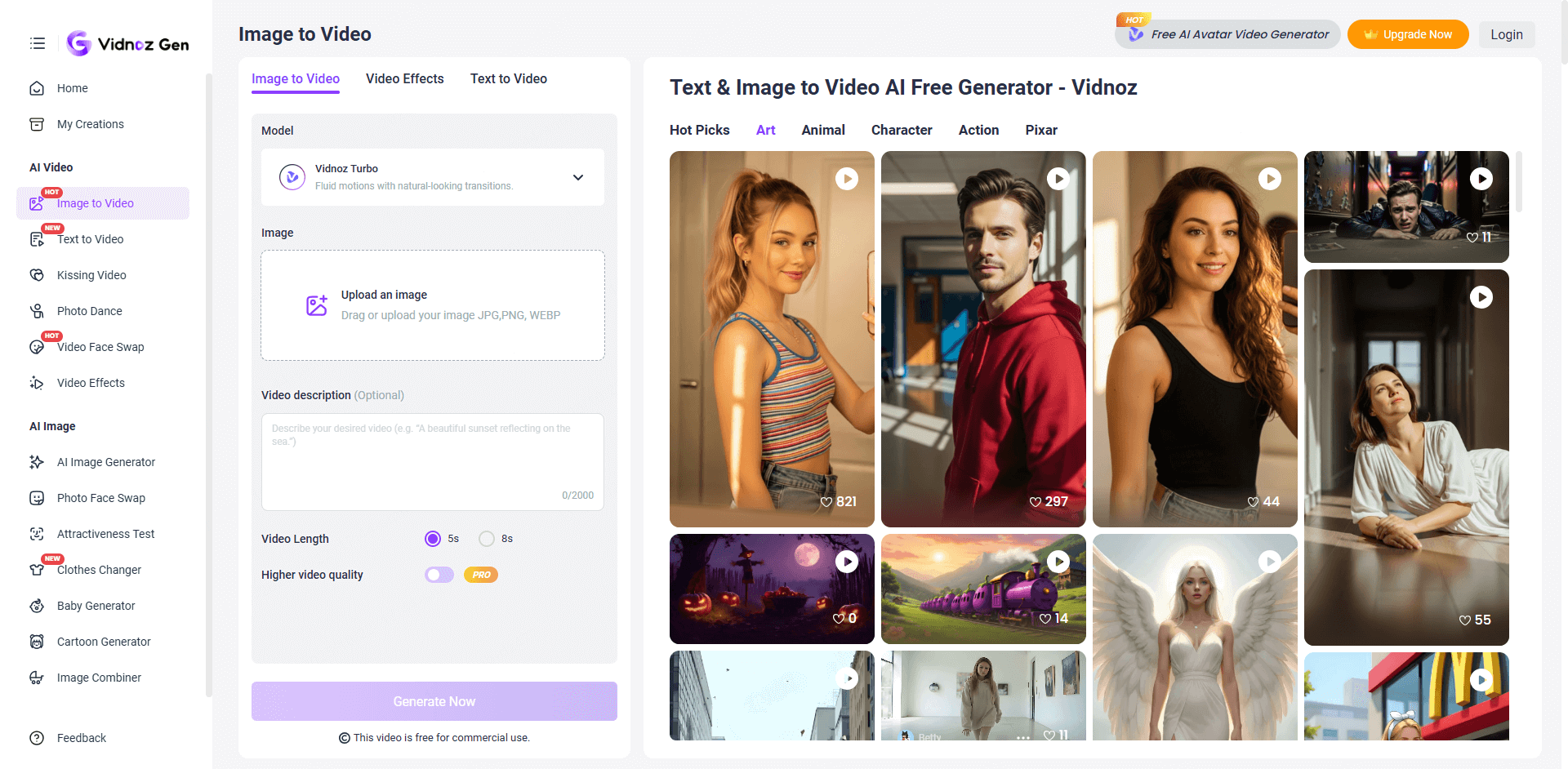
Task: Switch to the Video Effects tab
Action: pos(404,78)
